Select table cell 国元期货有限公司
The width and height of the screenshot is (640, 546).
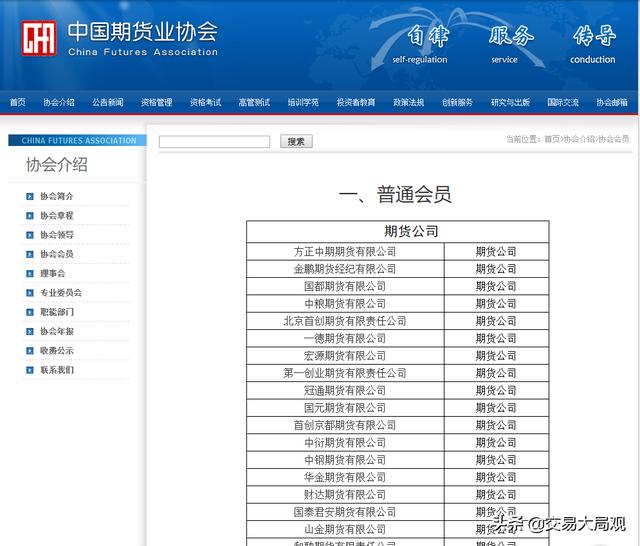345,408
